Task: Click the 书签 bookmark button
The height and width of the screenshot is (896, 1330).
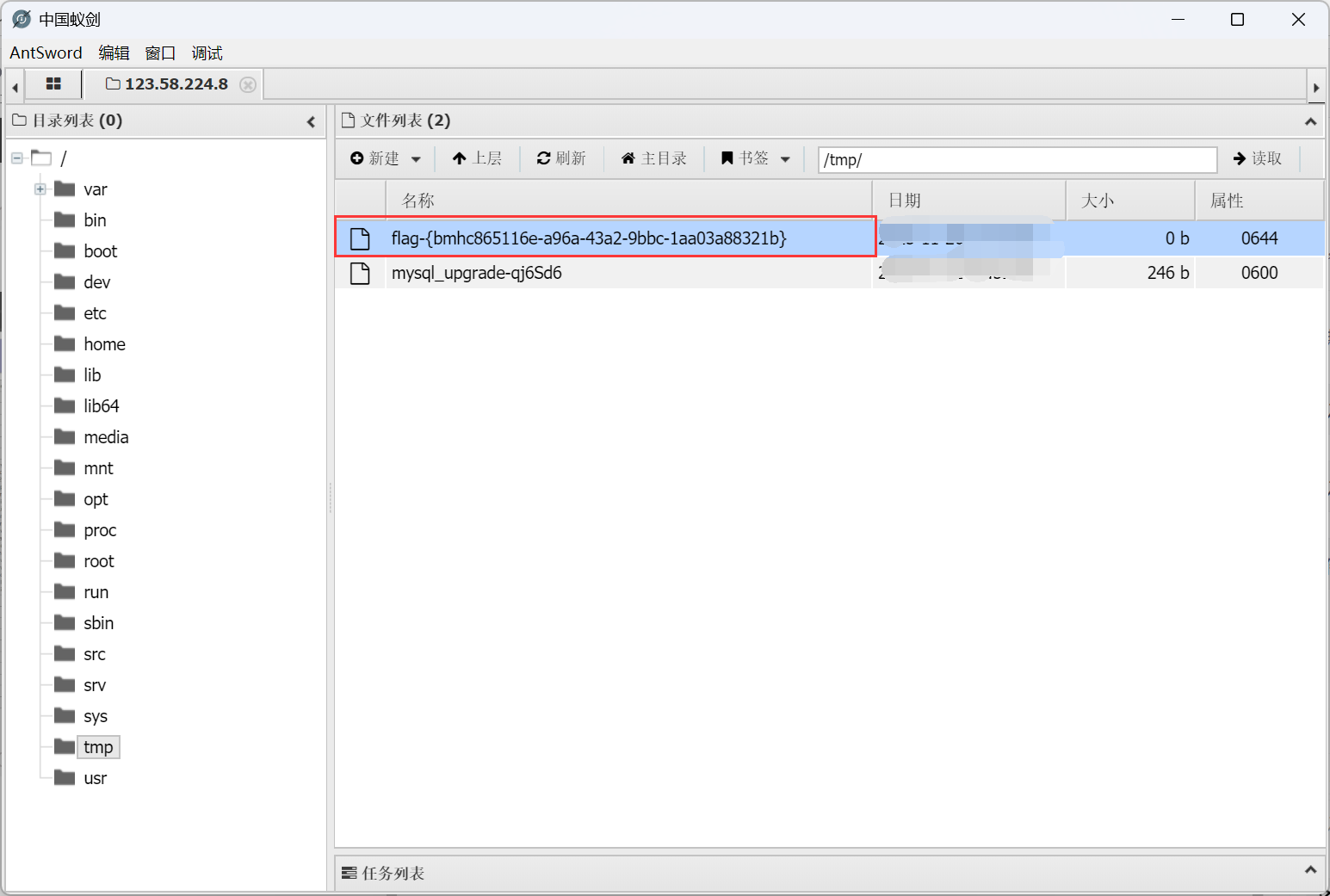Action: pos(745,158)
